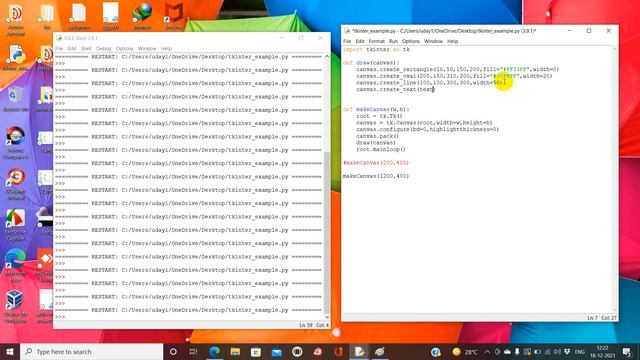Open File menu in tkinter_example.py editor
Screen dimensions: 640x360
(347, 41)
